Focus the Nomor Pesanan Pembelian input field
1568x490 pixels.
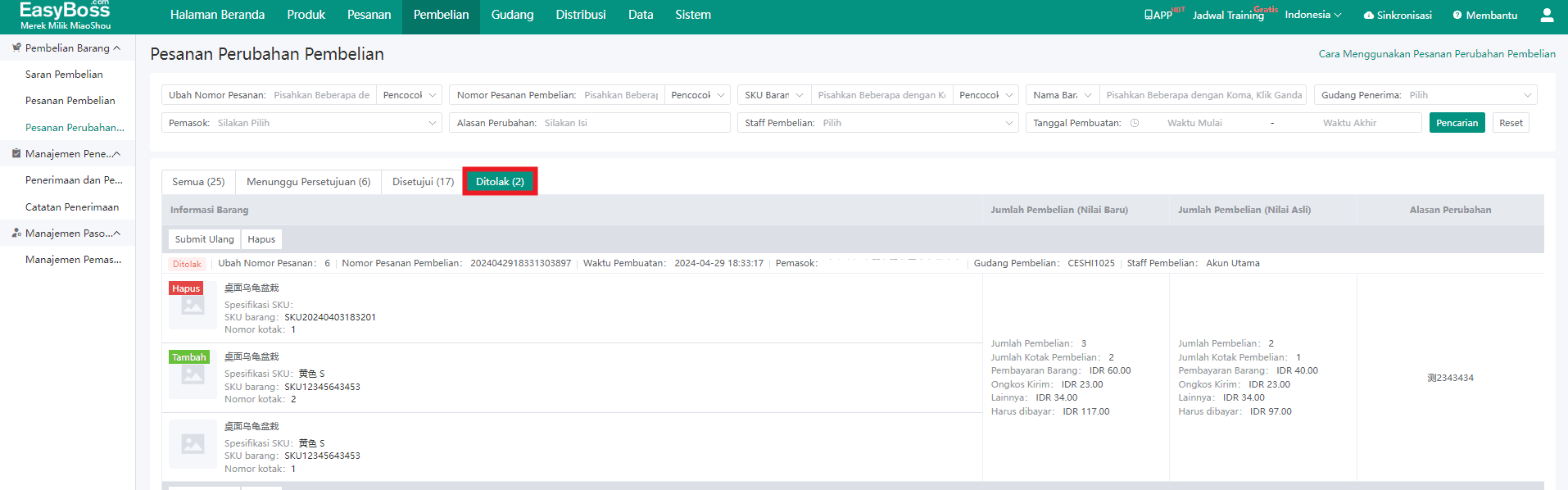[x=622, y=95]
